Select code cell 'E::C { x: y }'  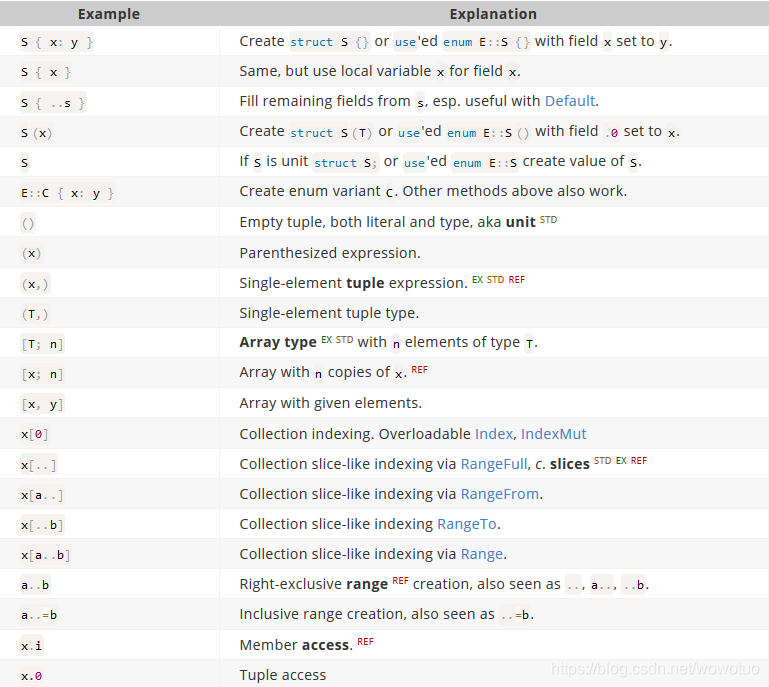67,193
